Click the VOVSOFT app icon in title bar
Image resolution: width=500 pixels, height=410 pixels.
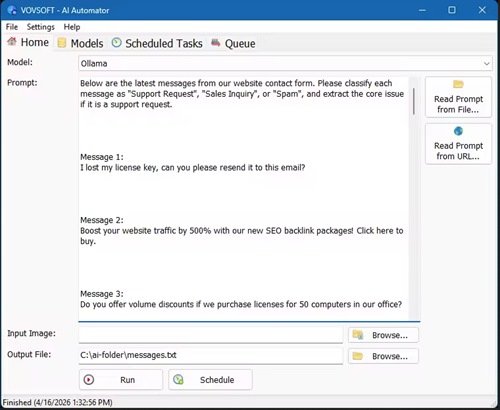[x=12, y=10]
